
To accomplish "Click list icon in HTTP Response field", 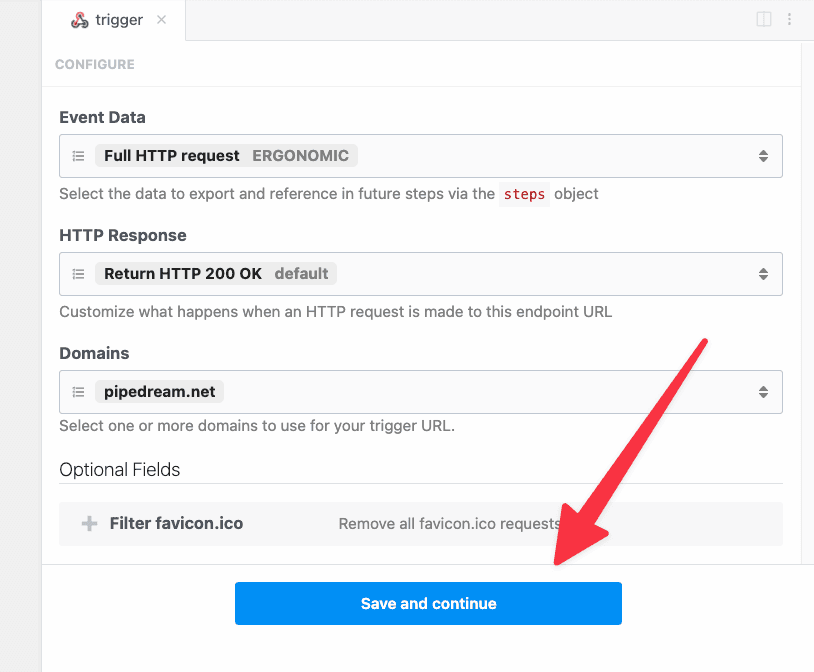I will (x=78, y=274).
